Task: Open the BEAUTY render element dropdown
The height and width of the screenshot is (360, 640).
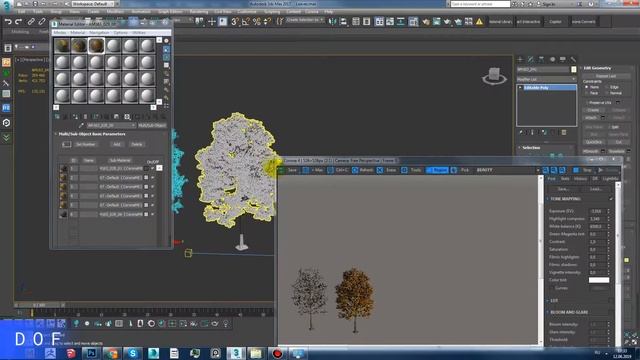Action: tap(508, 170)
